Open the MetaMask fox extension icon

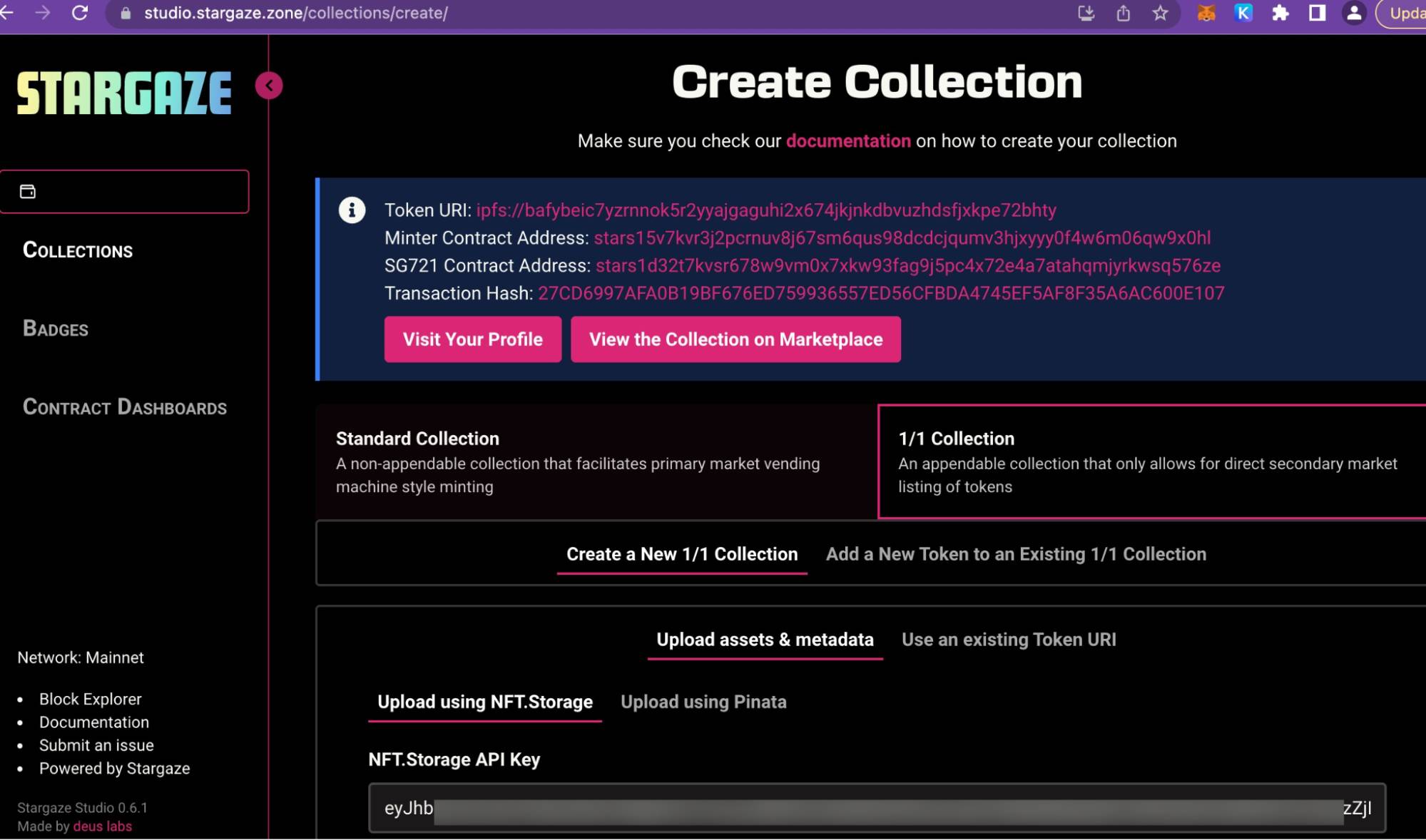tap(1206, 13)
